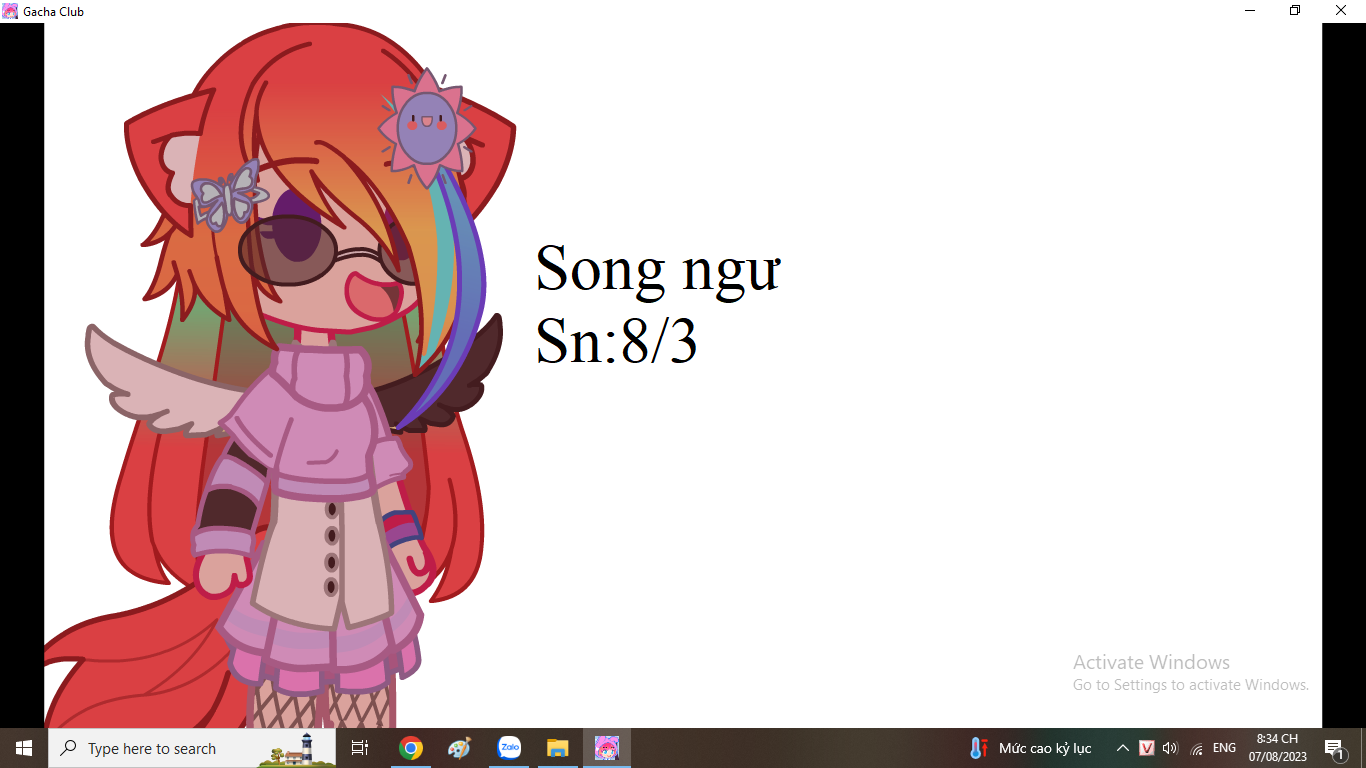1366x768 pixels.
Task: Open File Explorer from the taskbar
Action: tap(558, 748)
